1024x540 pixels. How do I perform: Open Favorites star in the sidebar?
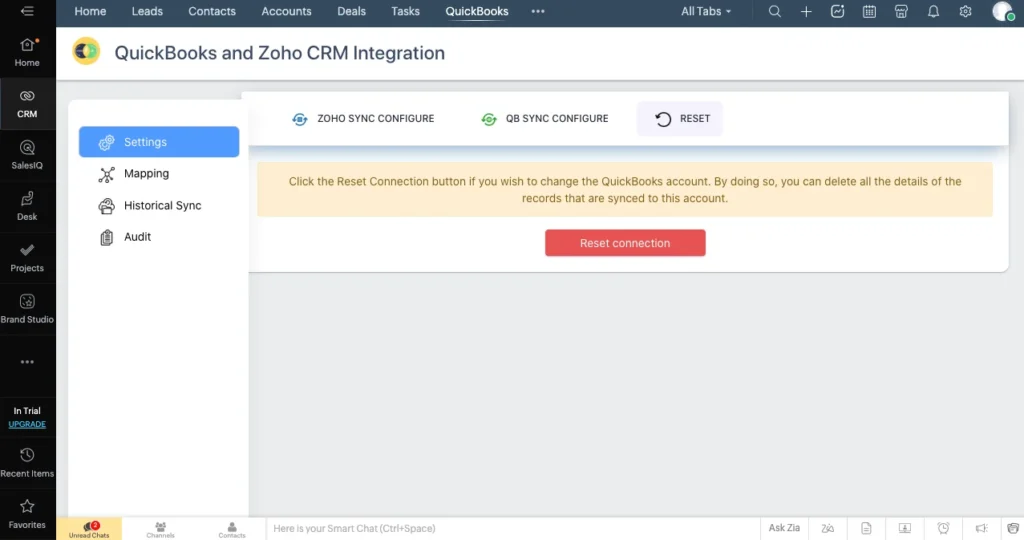27,515
